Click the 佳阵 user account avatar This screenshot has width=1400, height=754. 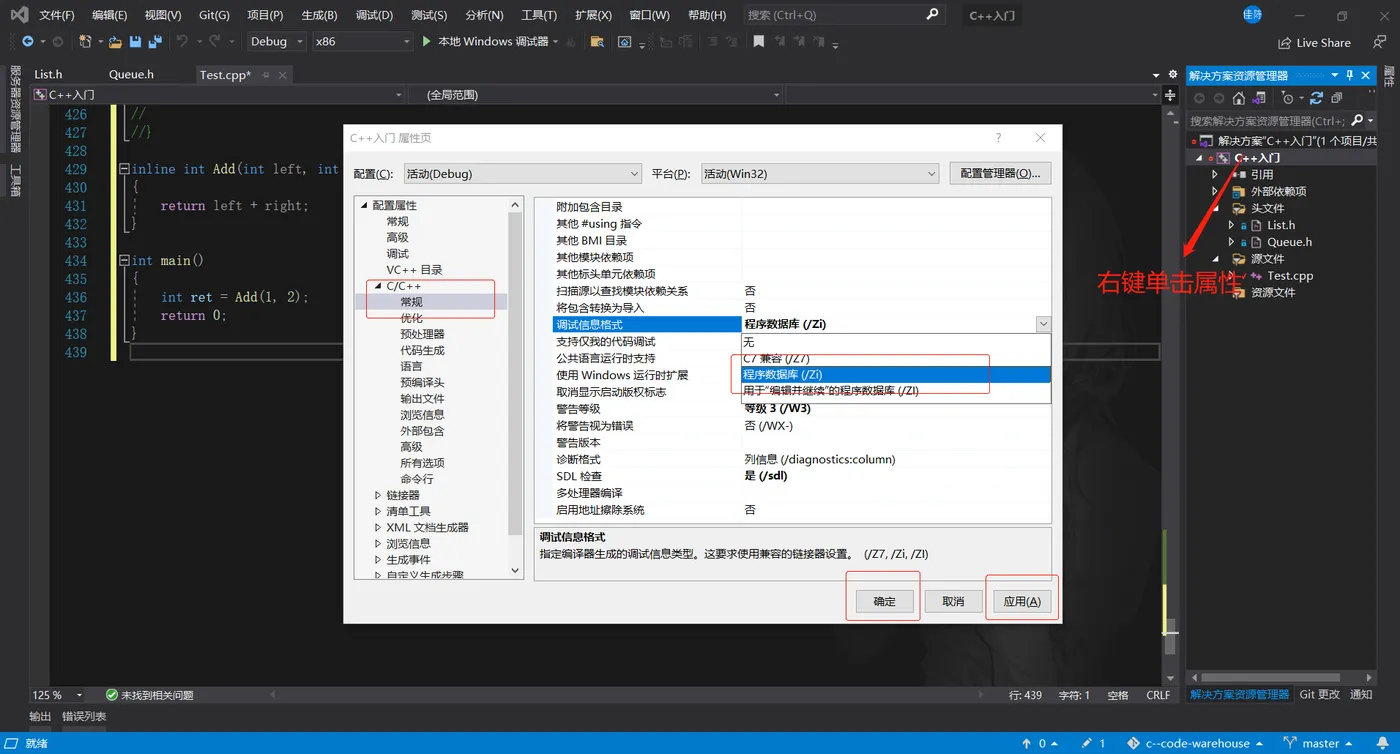click(x=1252, y=15)
